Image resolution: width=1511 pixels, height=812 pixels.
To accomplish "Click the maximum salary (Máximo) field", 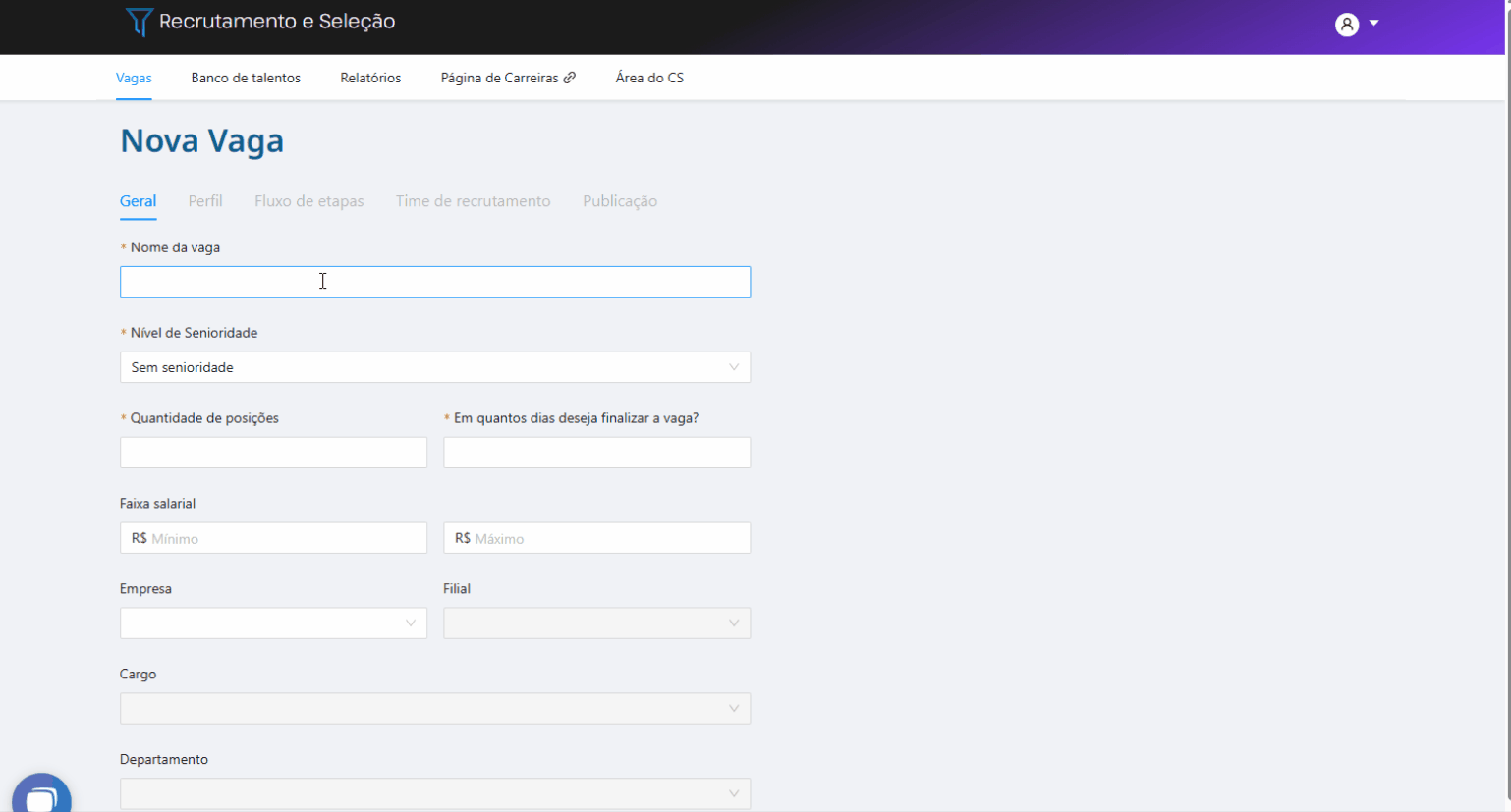I will pos(596,538).
